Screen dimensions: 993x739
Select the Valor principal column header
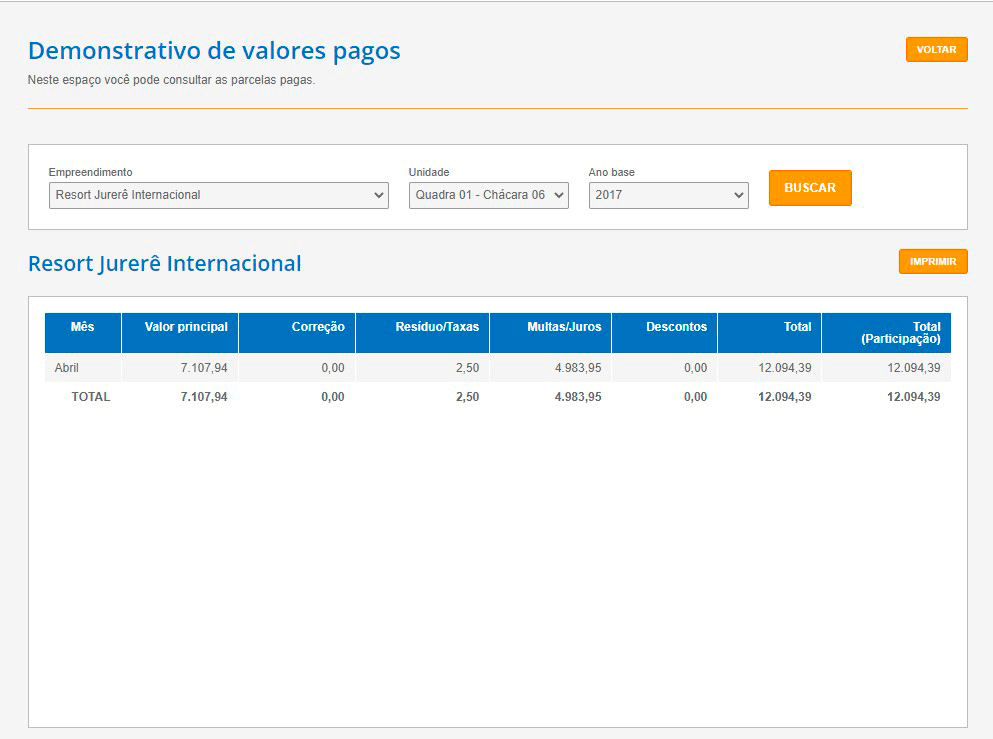186,327
